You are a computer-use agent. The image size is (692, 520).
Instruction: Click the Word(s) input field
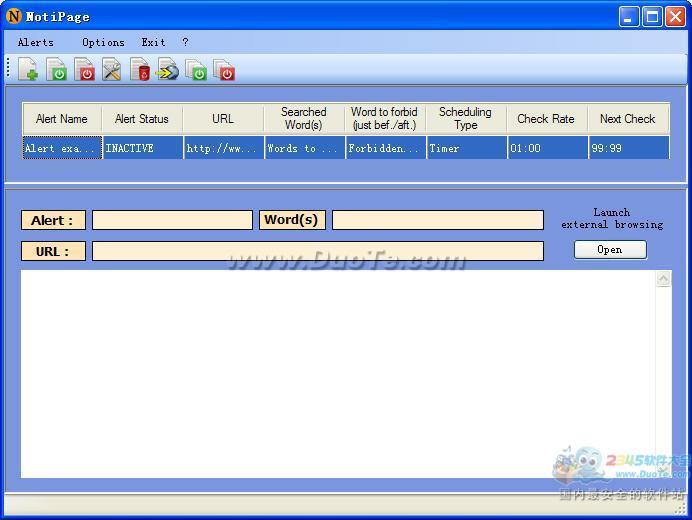pos(438,220)
